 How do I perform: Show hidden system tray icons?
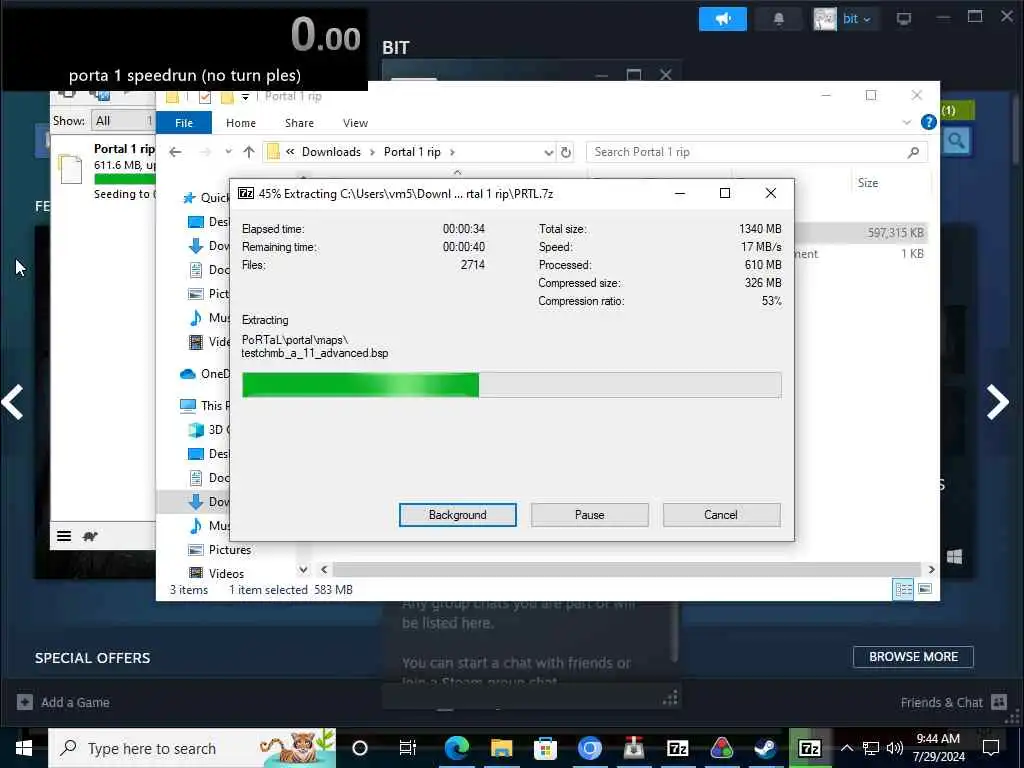(846, 748)
